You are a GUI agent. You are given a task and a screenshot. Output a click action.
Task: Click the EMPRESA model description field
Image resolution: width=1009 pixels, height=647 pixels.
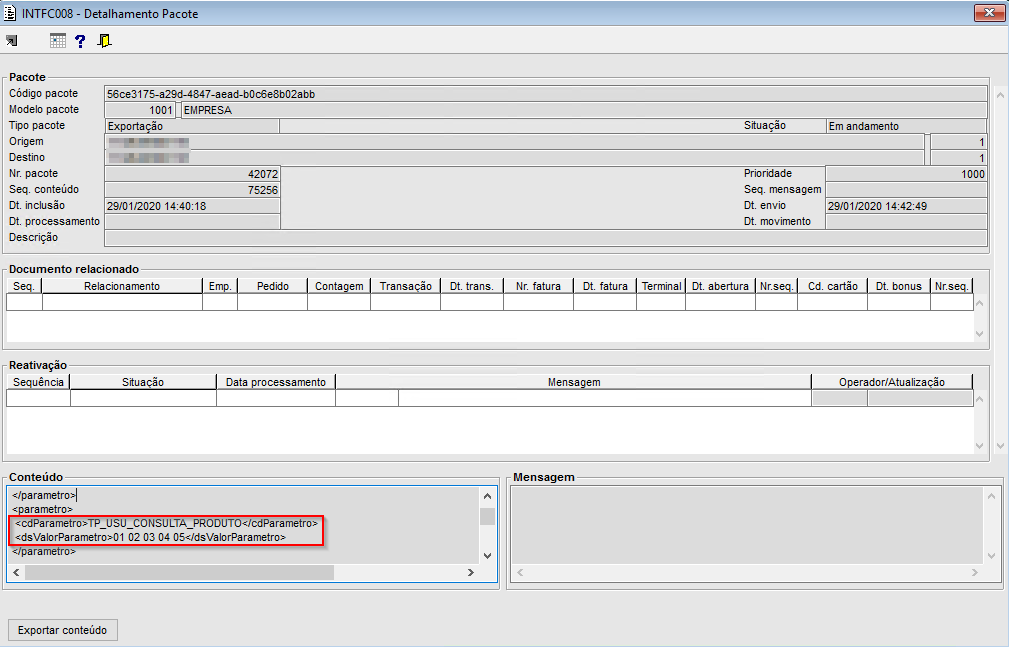tap(584, 110)
